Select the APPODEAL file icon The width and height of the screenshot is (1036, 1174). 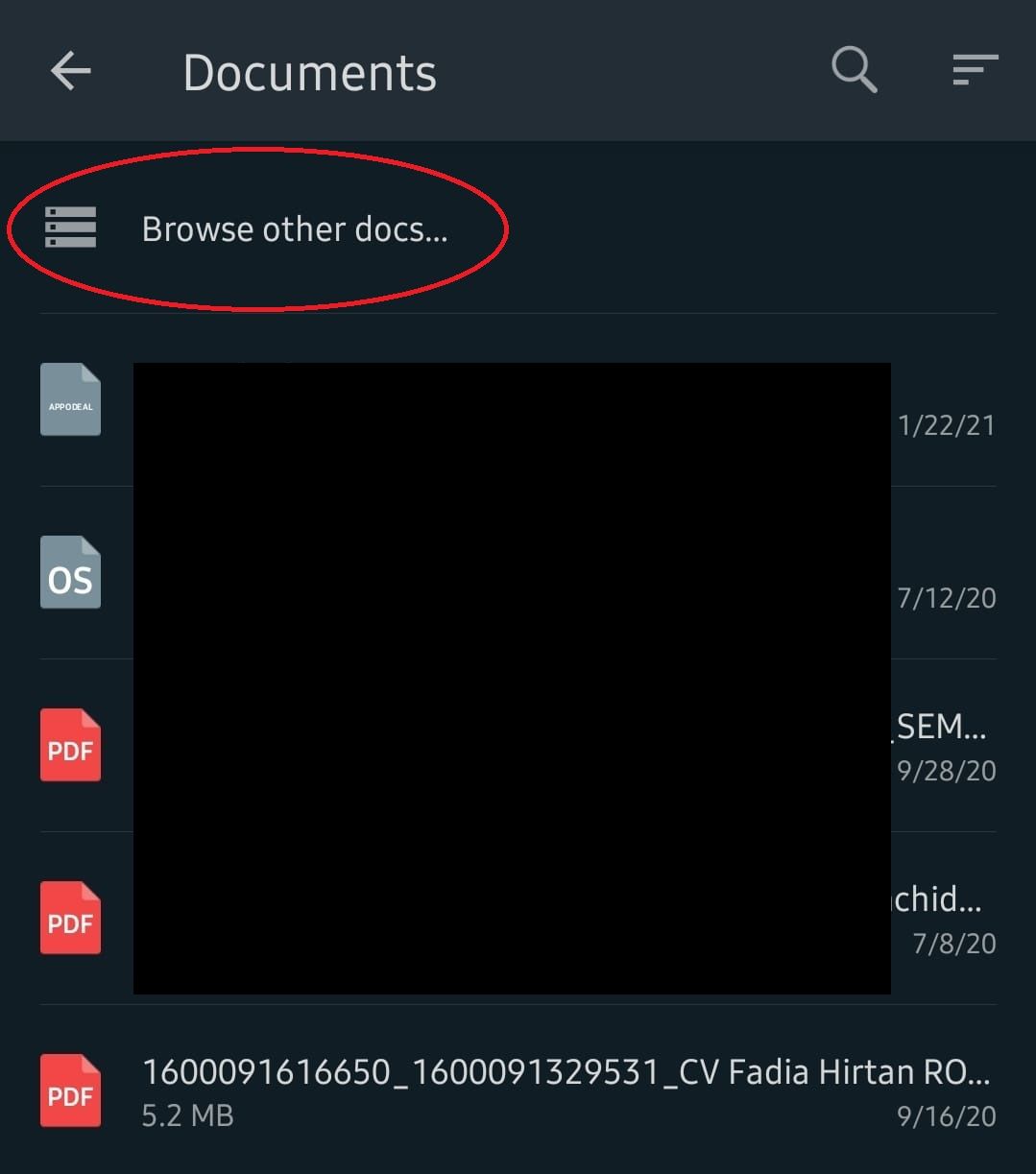[70, 399]
